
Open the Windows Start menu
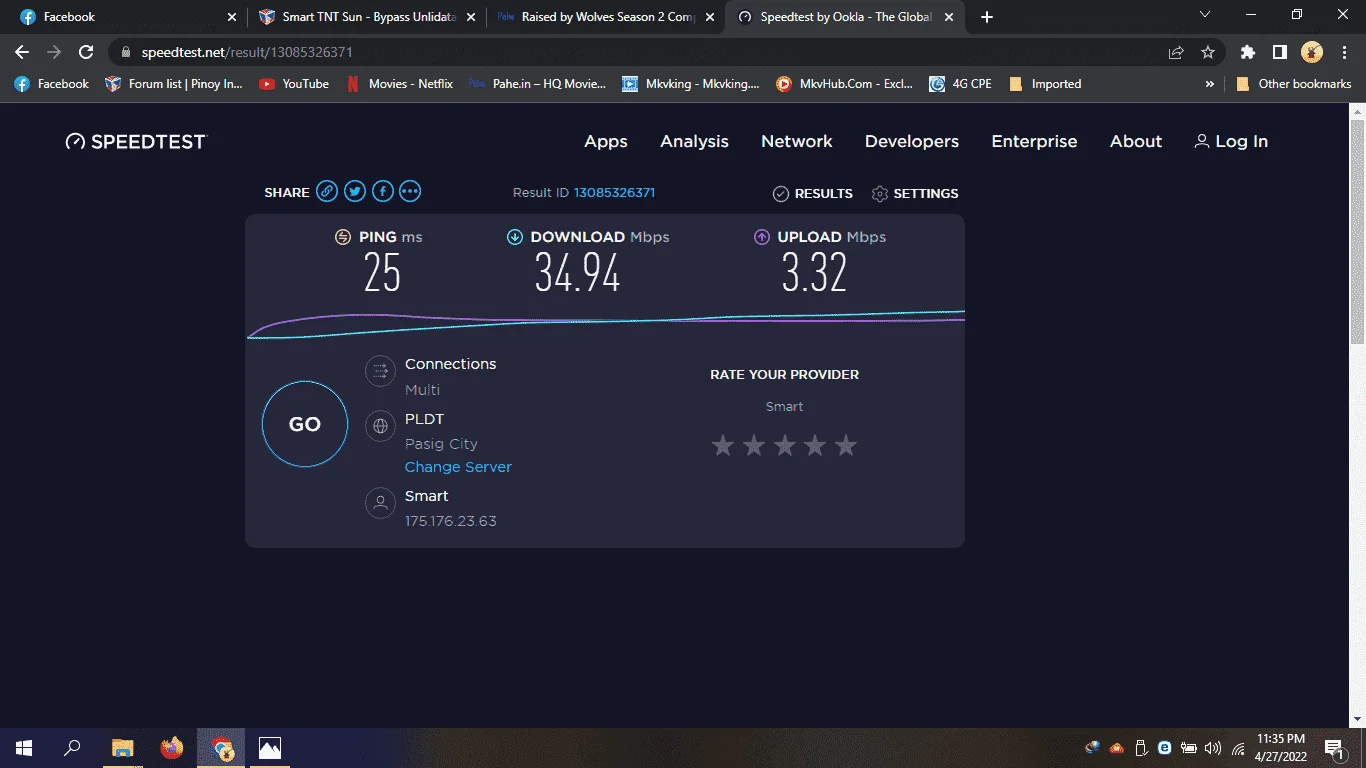pos(23,748)
